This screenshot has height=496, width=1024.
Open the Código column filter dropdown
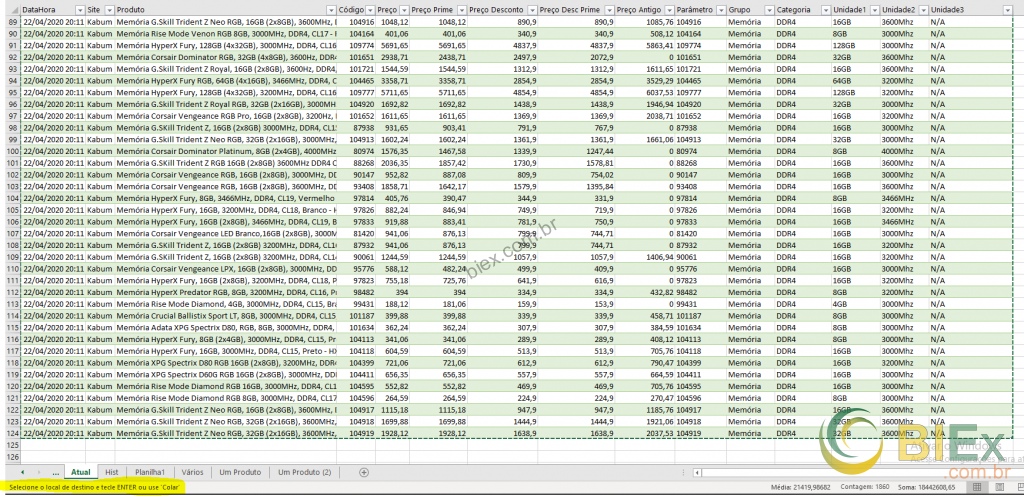coord(370,10)
